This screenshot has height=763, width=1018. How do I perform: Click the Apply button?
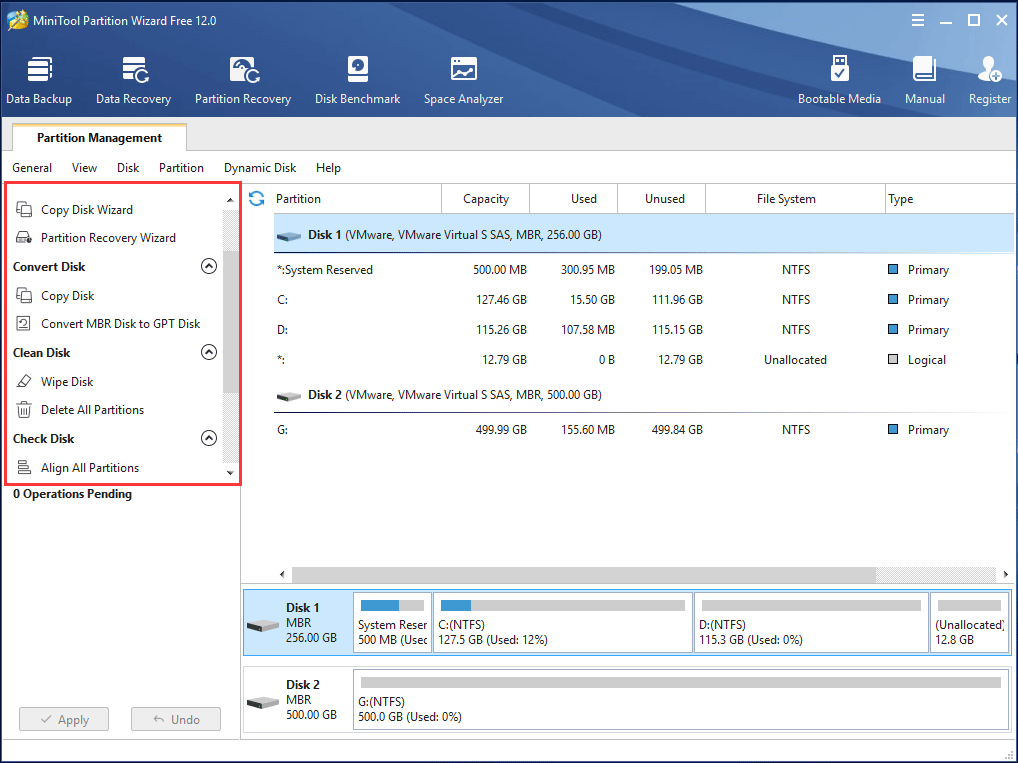point(64,719)
